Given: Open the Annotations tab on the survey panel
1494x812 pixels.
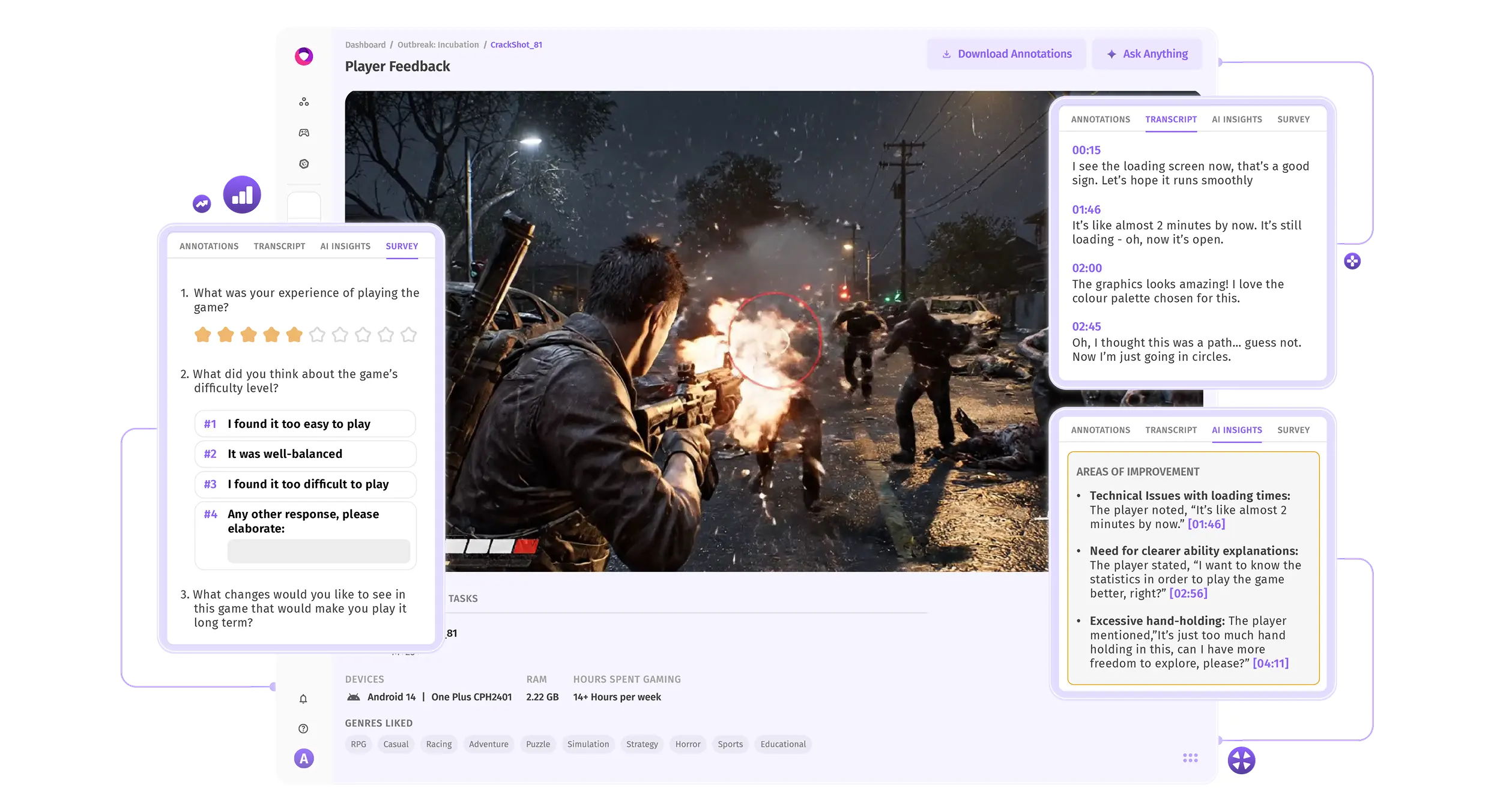Looking at the screenshot, I should tap(208, 246).
